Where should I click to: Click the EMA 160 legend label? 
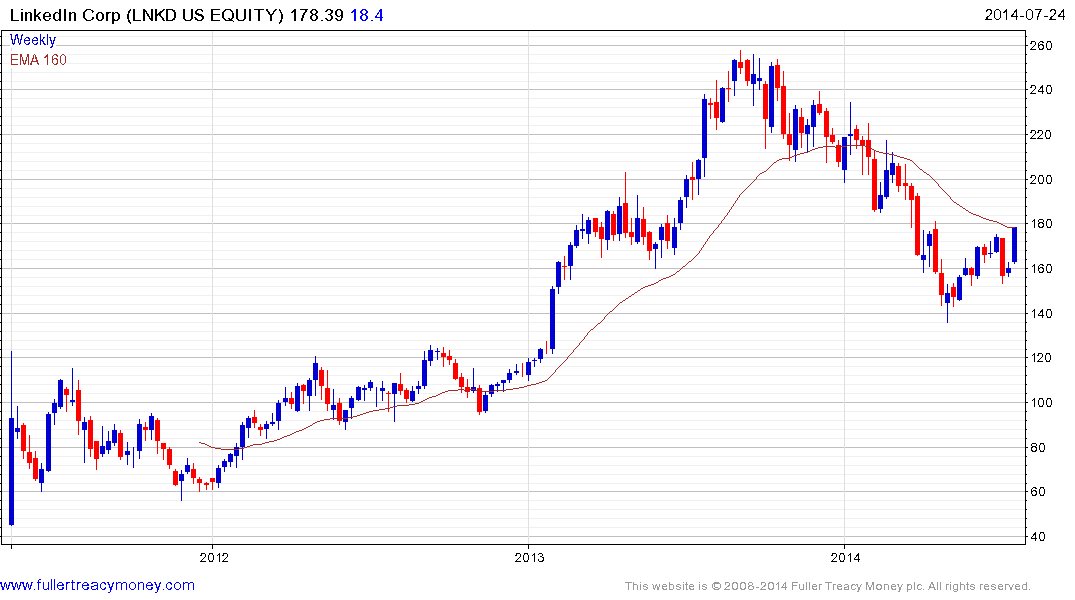coord(38,60)
